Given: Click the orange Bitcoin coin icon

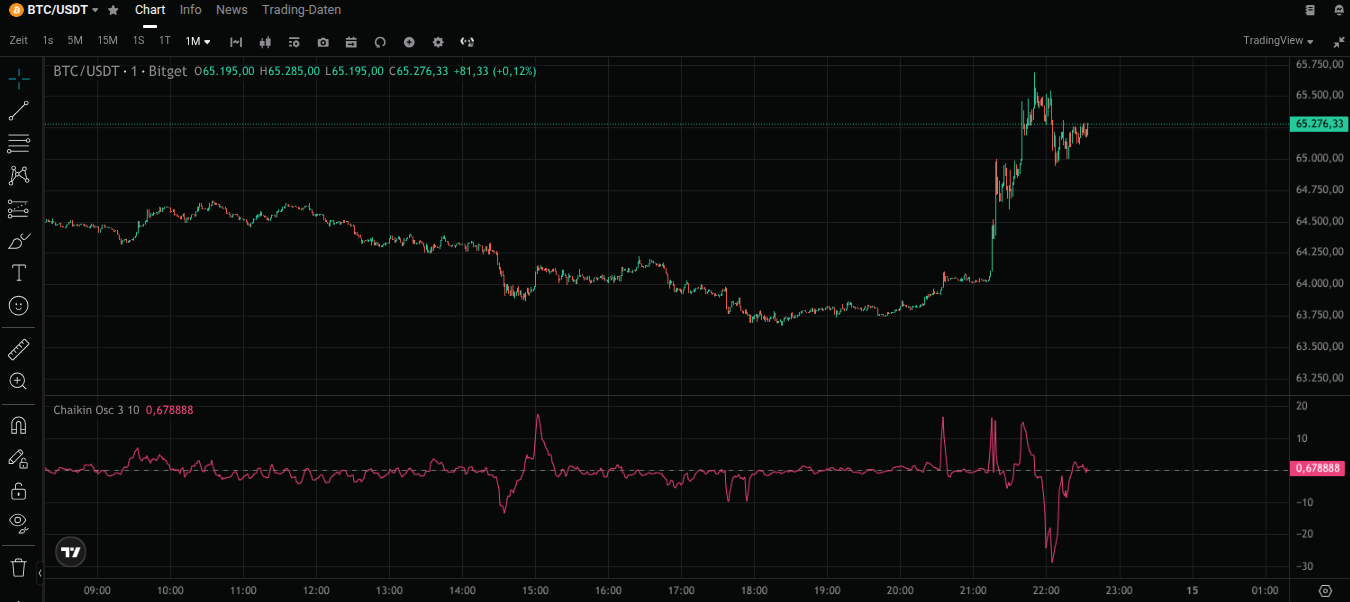Looking at the screenshot, I should [17, 10].
